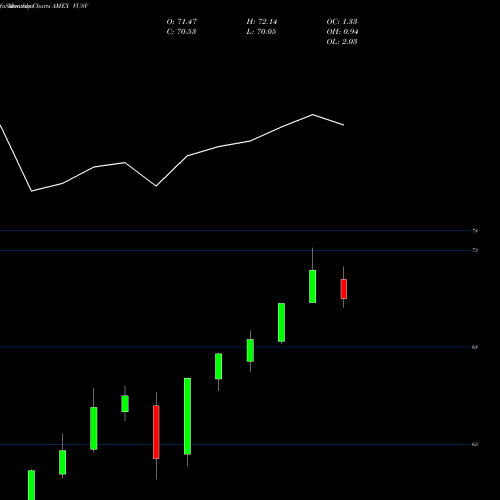Click the OH: 0.94 readout
Viewport: 500px width, 500px height.
(x=342, y=32)
